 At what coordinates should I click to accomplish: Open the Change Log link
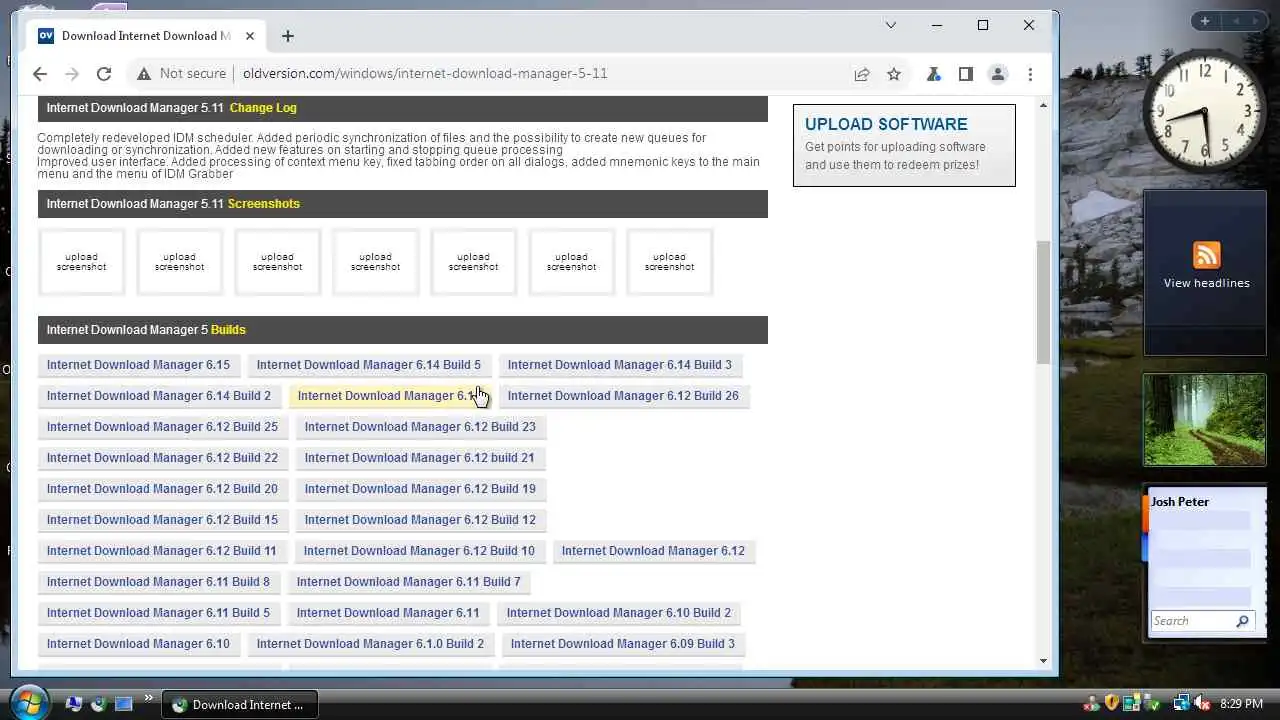(x=263, y=108)
